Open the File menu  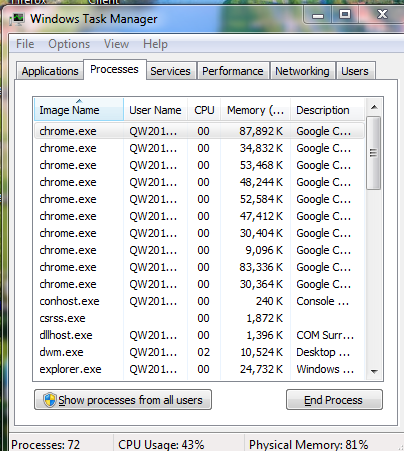pos(25,44)
